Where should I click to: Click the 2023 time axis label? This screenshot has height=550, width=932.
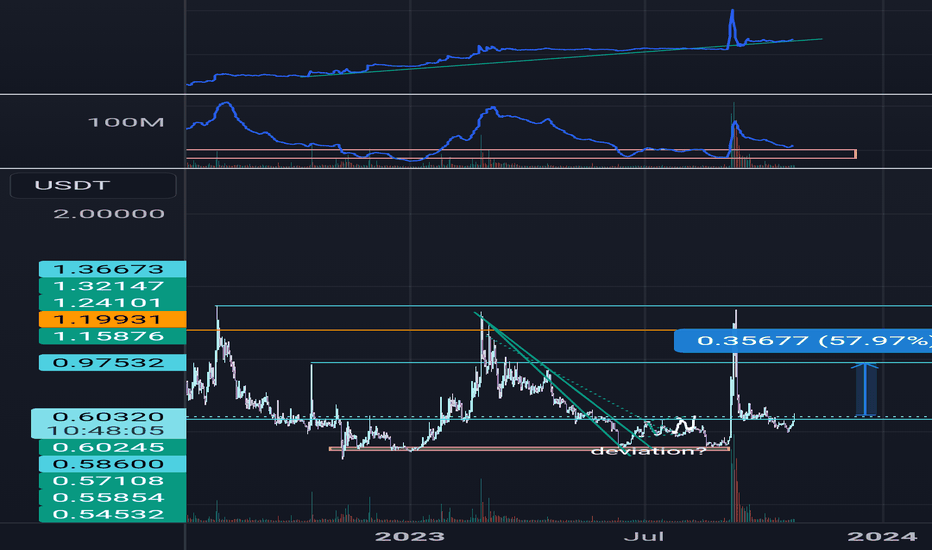(410, 536)
